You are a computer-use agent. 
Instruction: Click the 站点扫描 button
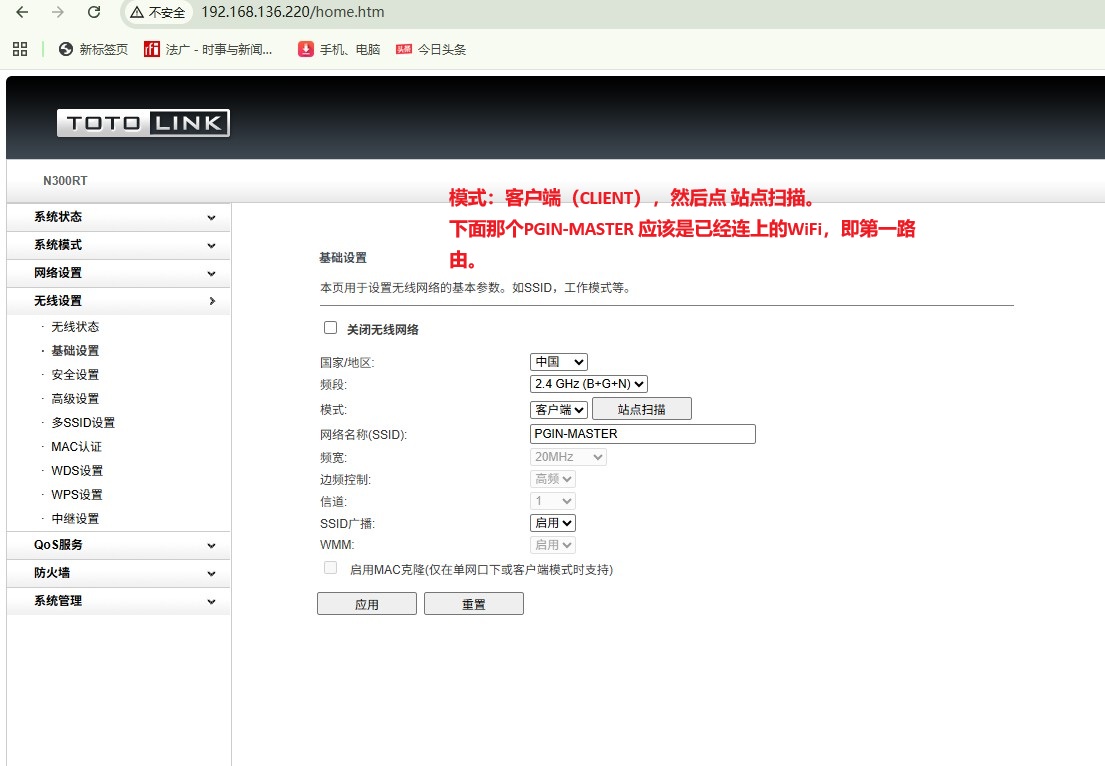(x=641, y=409)
